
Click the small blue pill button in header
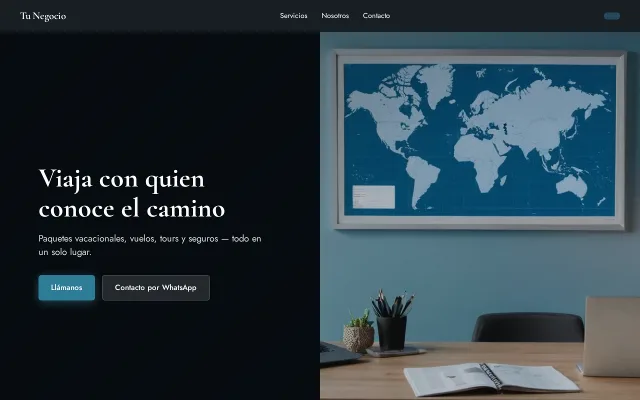(612, 16)
